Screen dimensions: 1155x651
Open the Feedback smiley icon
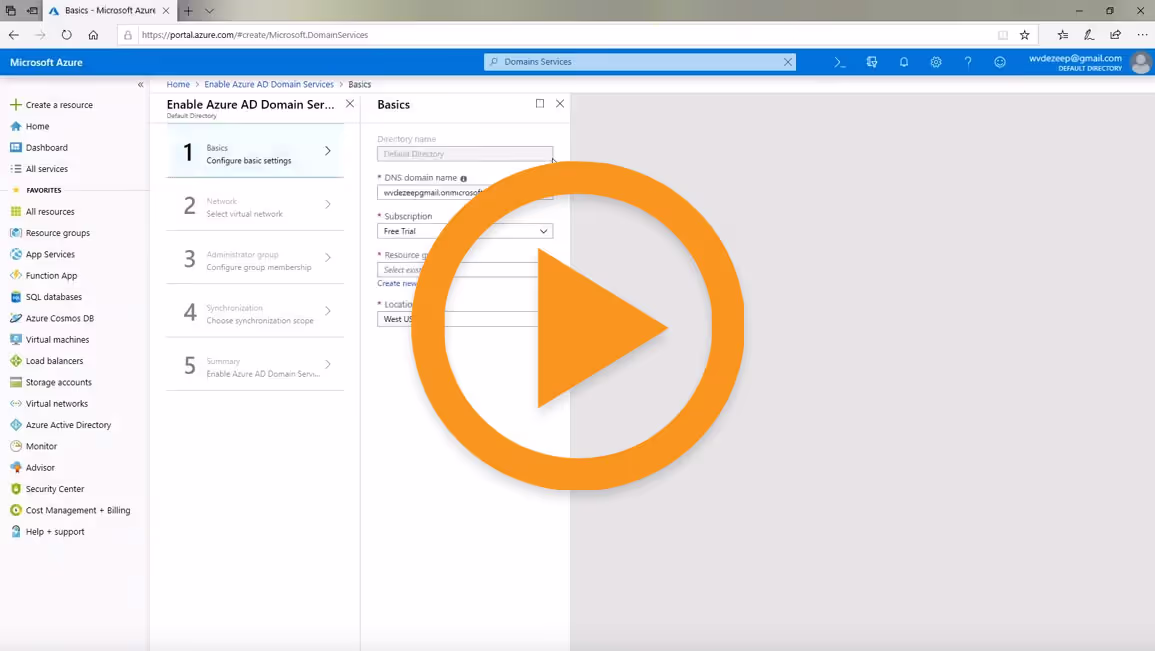(1000, 63)
